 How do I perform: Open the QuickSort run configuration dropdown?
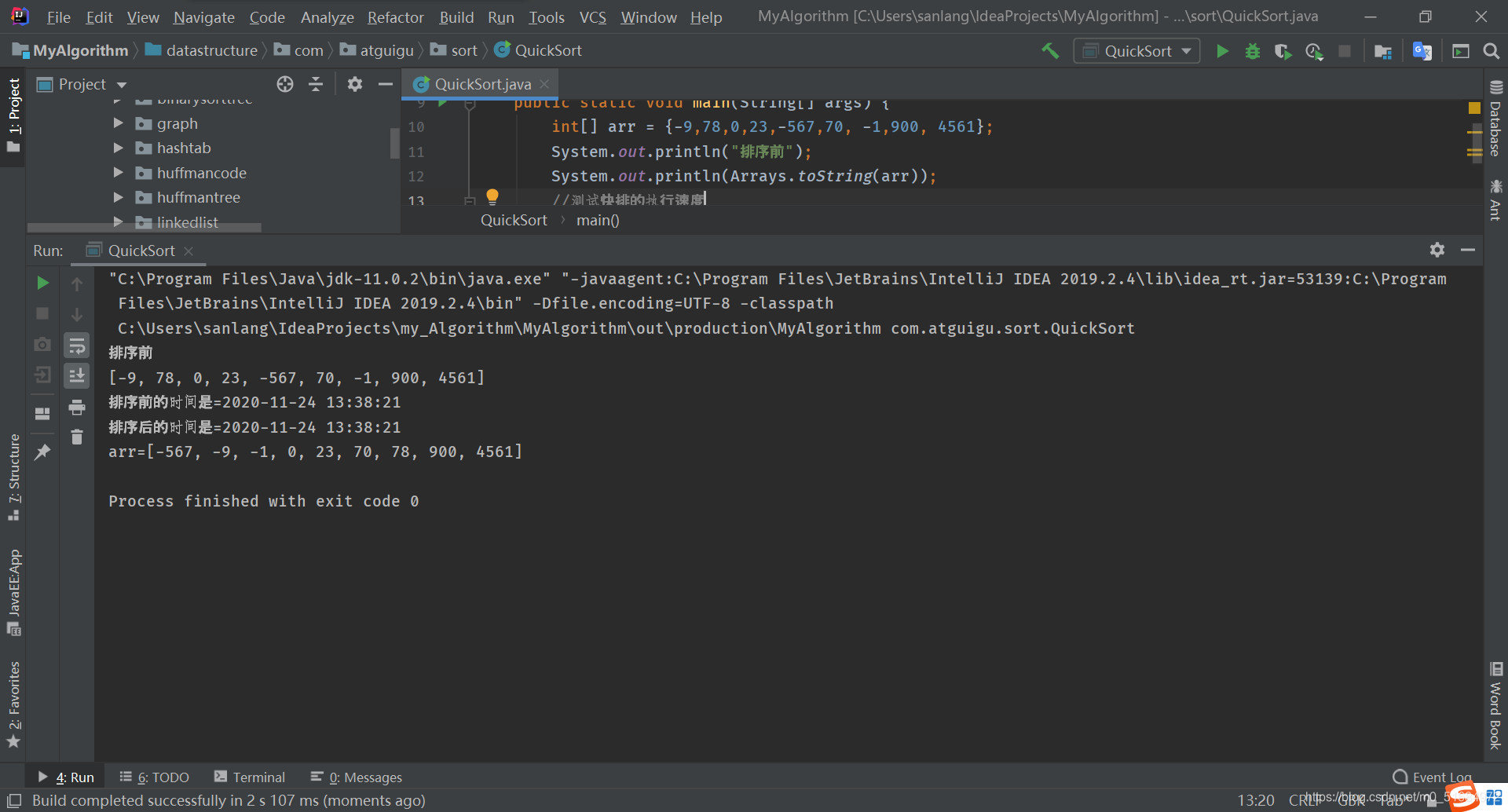point(1136,51)
